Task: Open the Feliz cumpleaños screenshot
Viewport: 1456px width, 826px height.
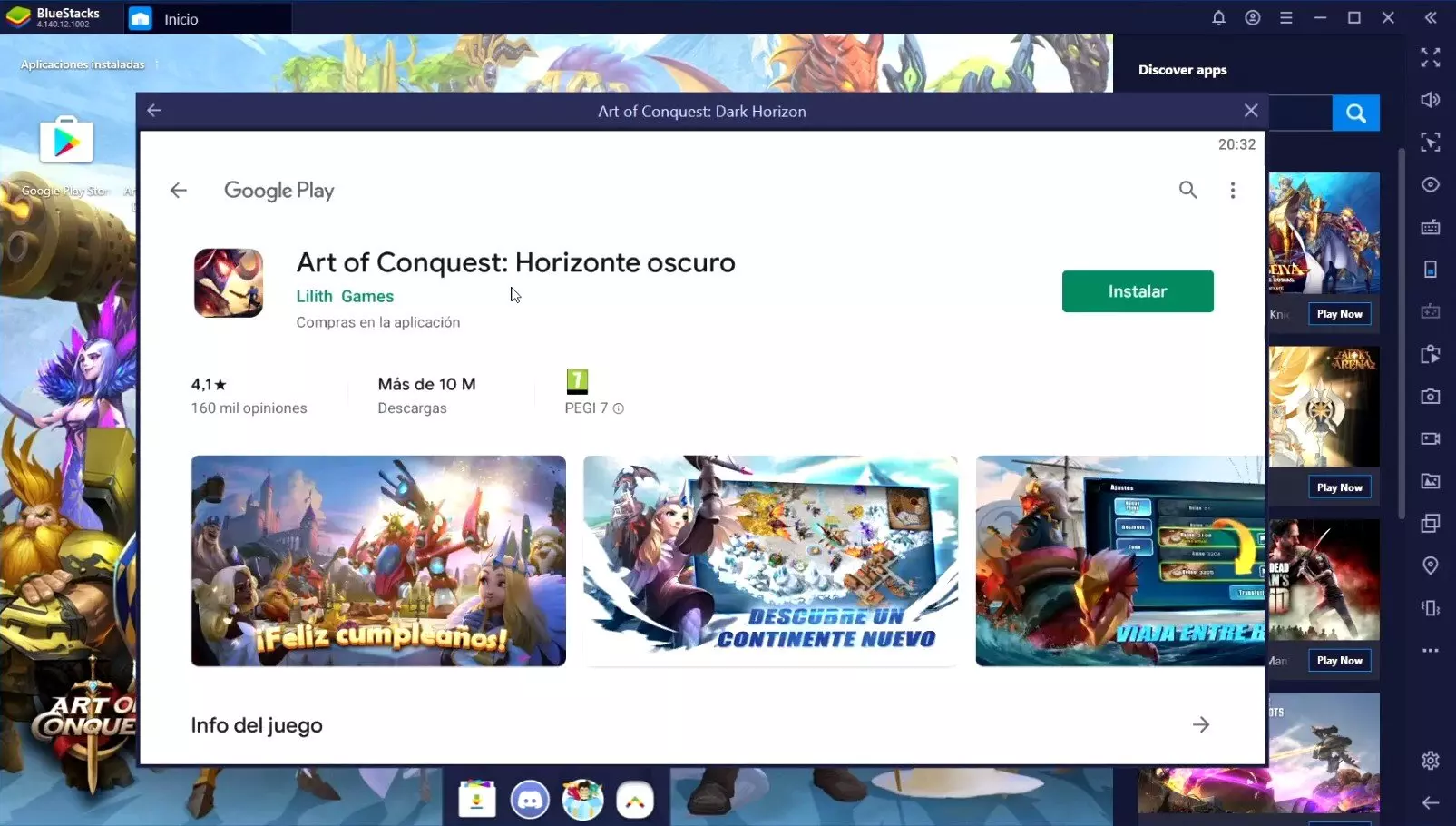Action: pyautogui.click(x=378, y=561)
